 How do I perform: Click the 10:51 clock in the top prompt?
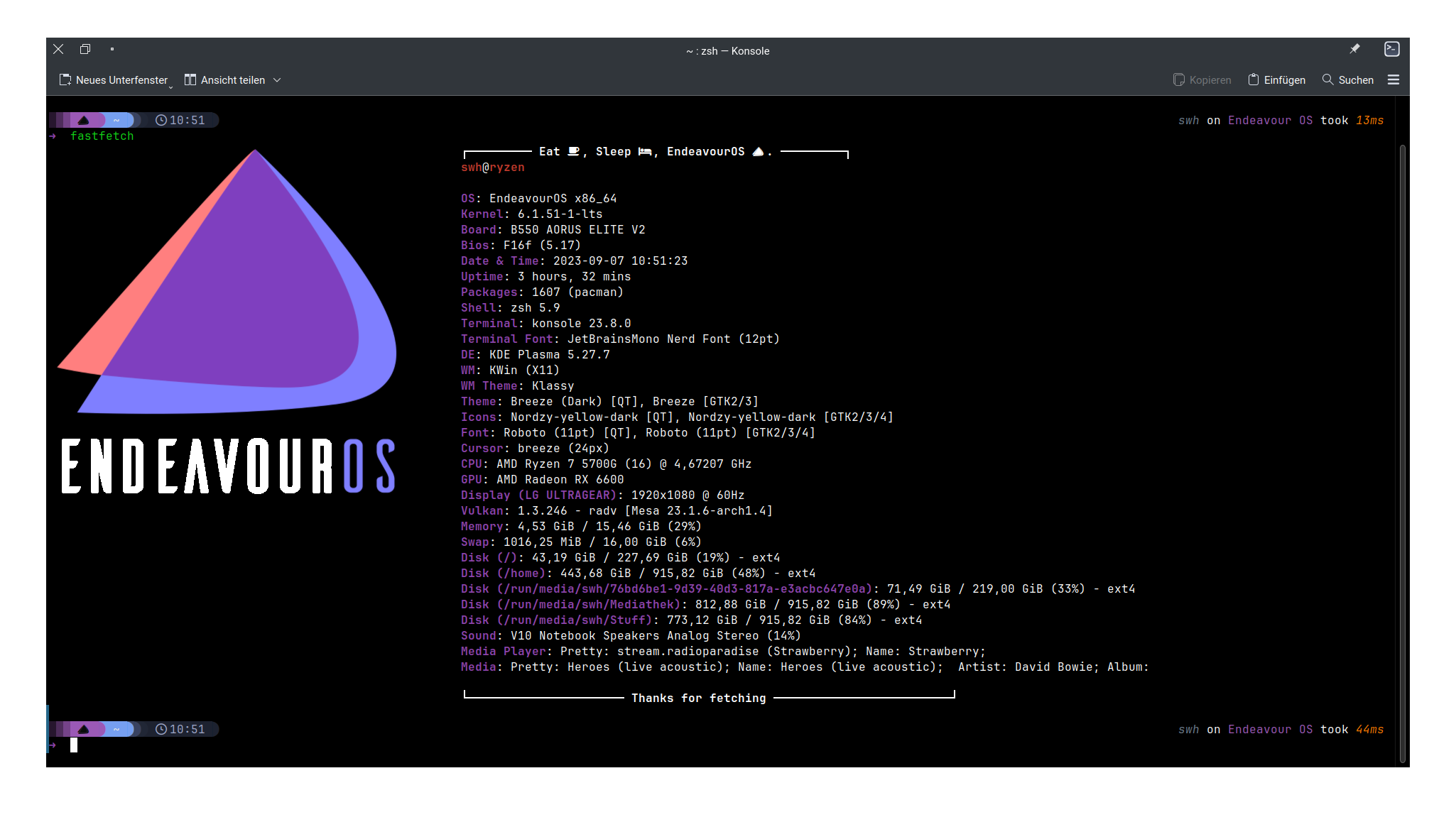click(180, 121)
